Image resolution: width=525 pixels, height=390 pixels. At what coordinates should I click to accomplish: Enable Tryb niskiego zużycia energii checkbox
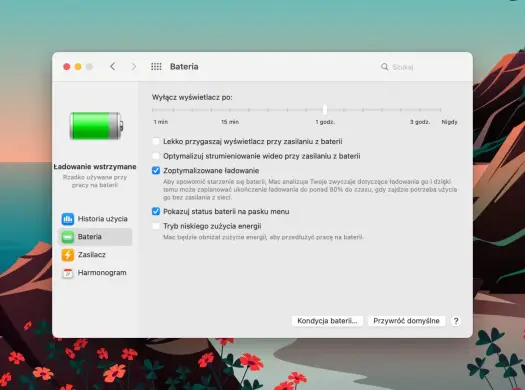156,226
